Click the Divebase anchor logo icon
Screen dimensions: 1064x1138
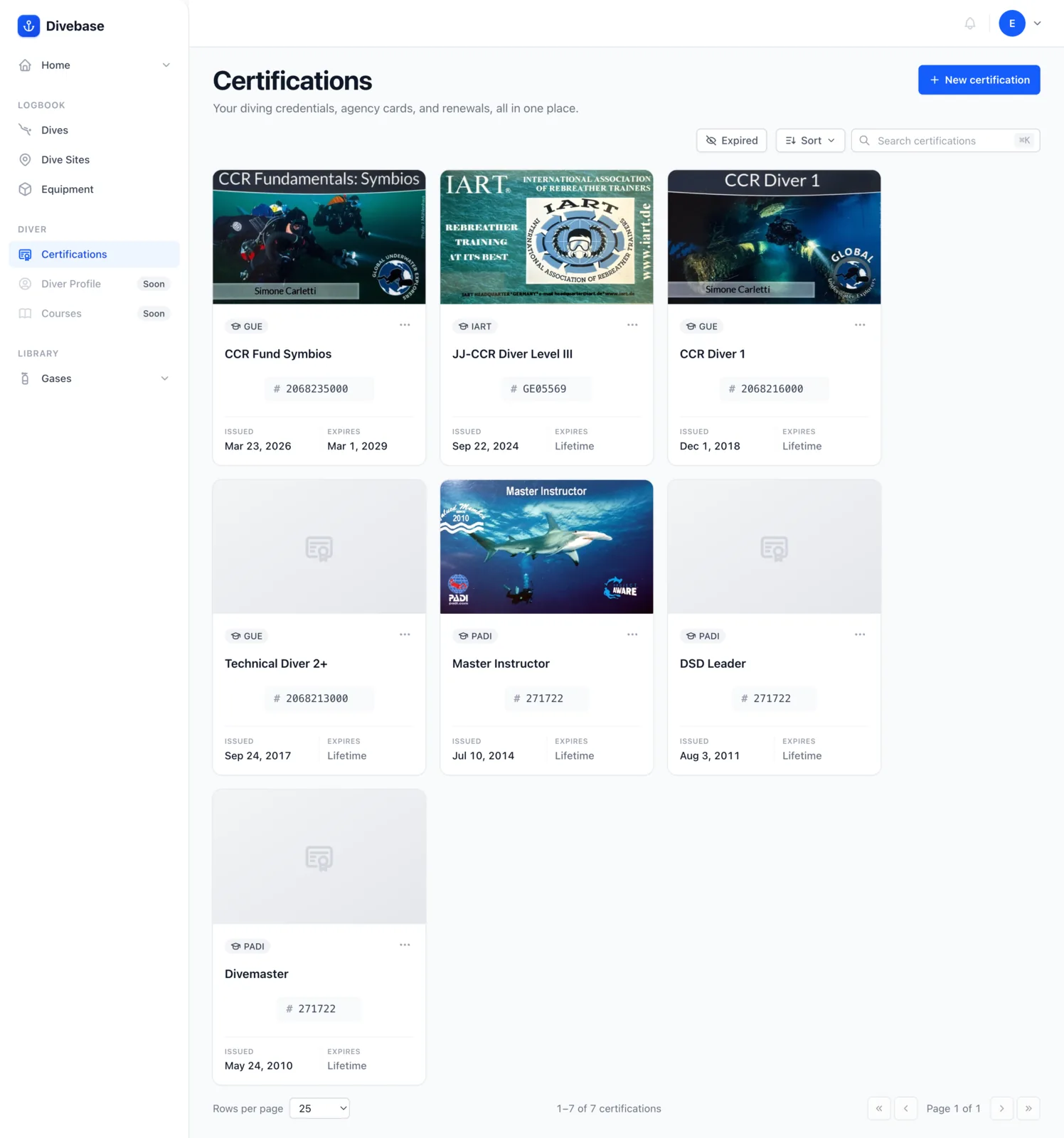click(x=28, y=26)
